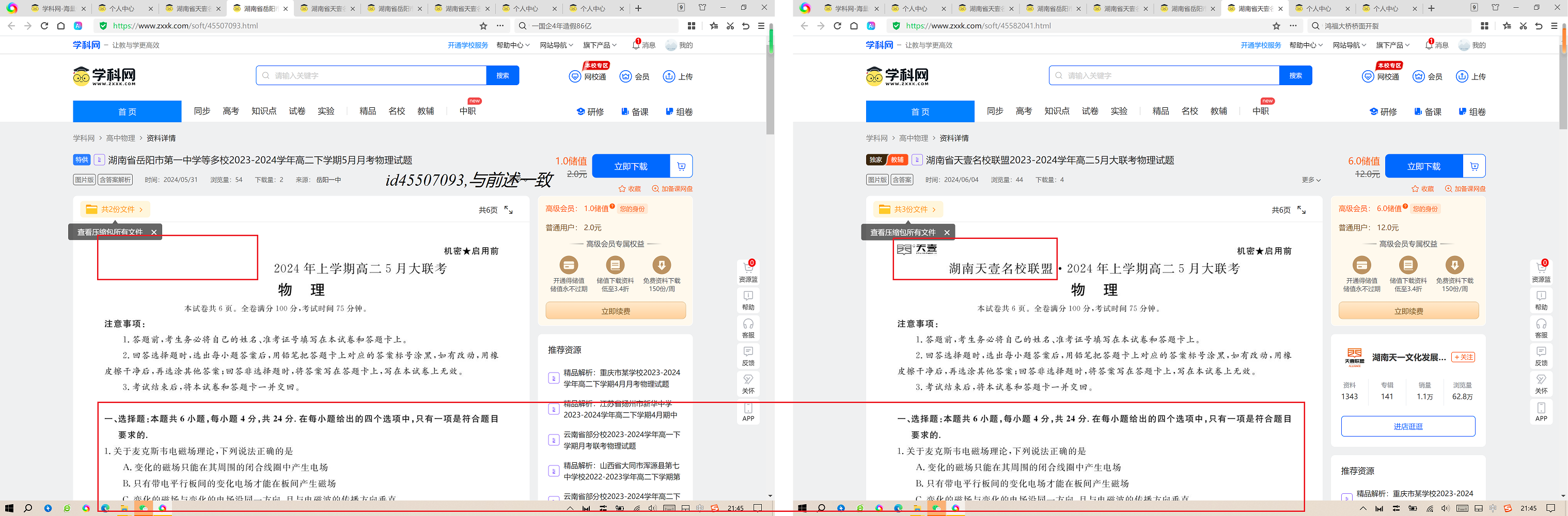Click keyword search field in right window
1568x516 pixels.
click(x=1164, y=75)
